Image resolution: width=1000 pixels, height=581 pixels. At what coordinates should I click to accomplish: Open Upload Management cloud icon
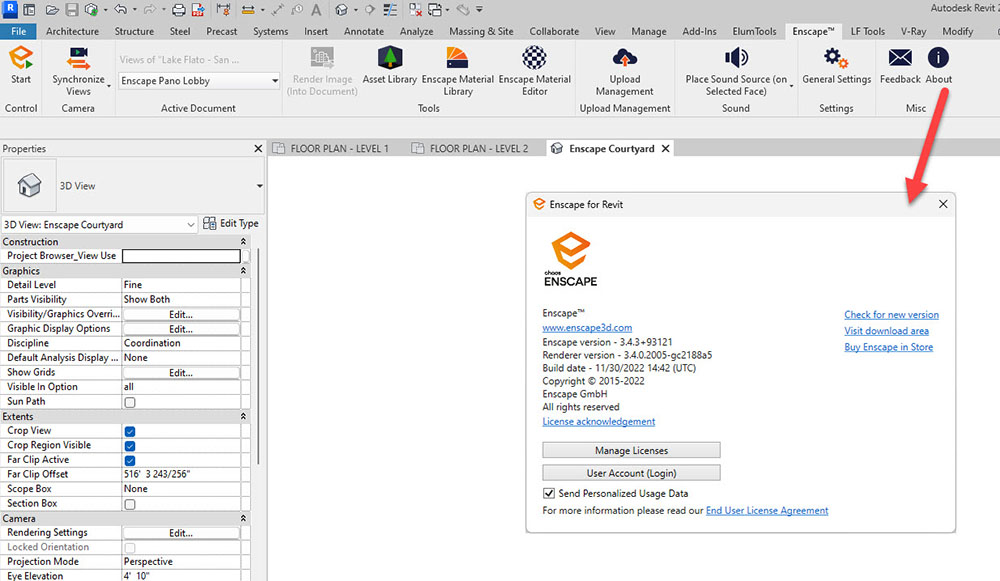coord(624,58)
